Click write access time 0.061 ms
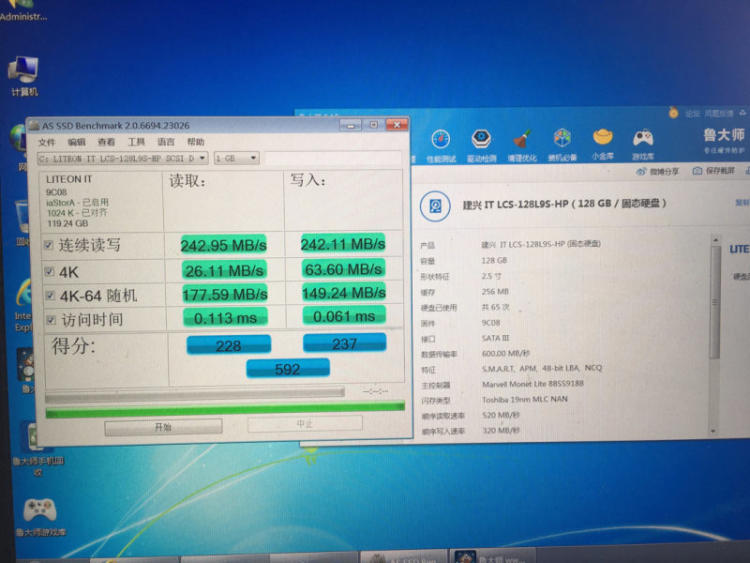Screen dimensions: 750x563 [344, 316]
